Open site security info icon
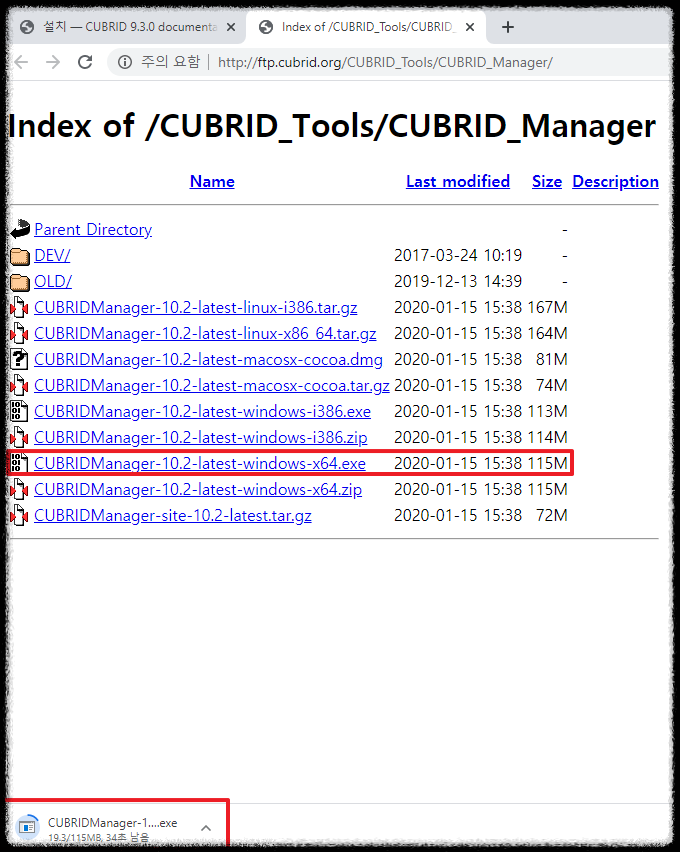The width and height of the screenshot is (680, 852). coord(125,62)
